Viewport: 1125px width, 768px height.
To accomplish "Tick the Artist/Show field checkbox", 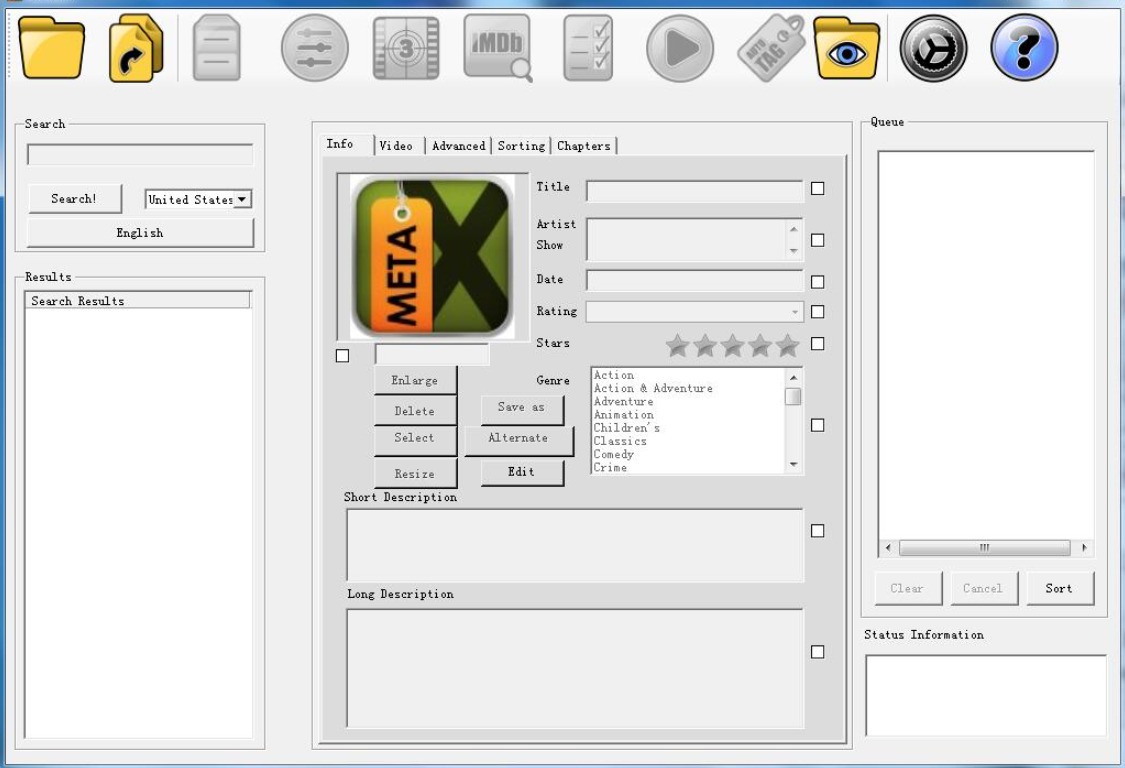I will [817, 240].
